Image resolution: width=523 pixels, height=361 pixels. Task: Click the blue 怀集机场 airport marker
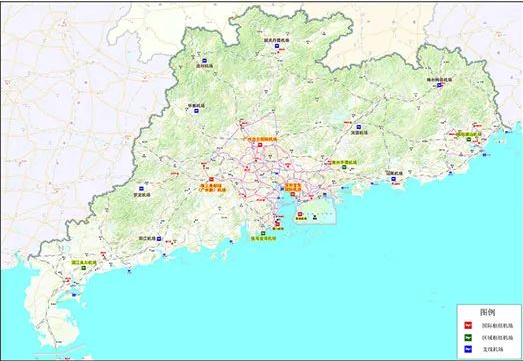196,111
